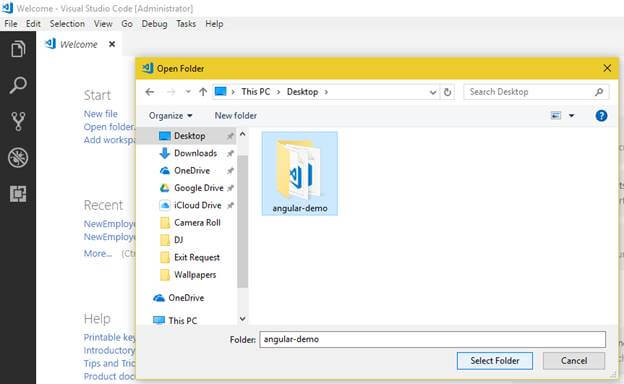This screenshot has width=624, height=384.
Task: Open the Selection menu
Action: tap(67, 24)
